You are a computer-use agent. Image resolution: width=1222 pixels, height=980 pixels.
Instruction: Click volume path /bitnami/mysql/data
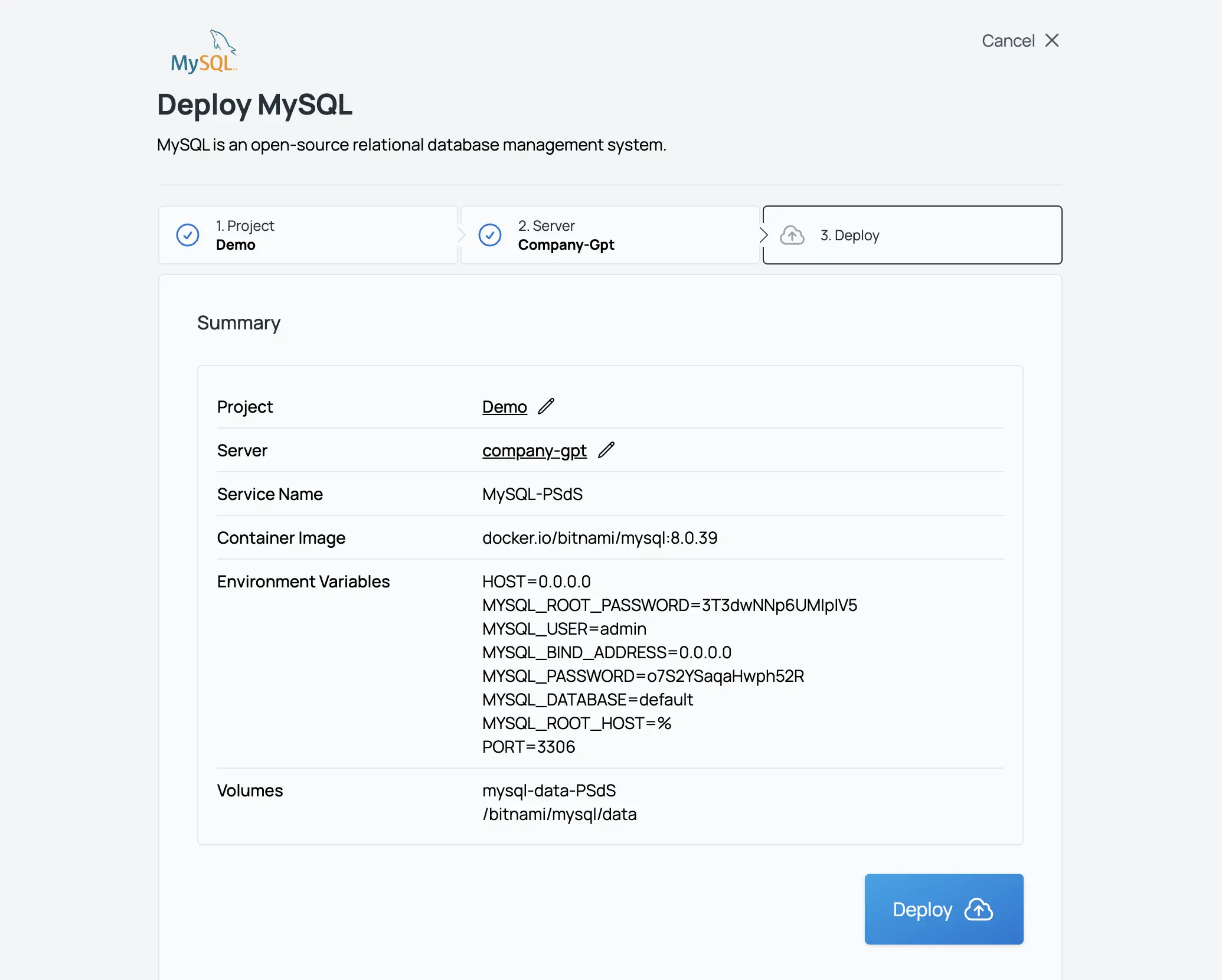tap(560, 814)
